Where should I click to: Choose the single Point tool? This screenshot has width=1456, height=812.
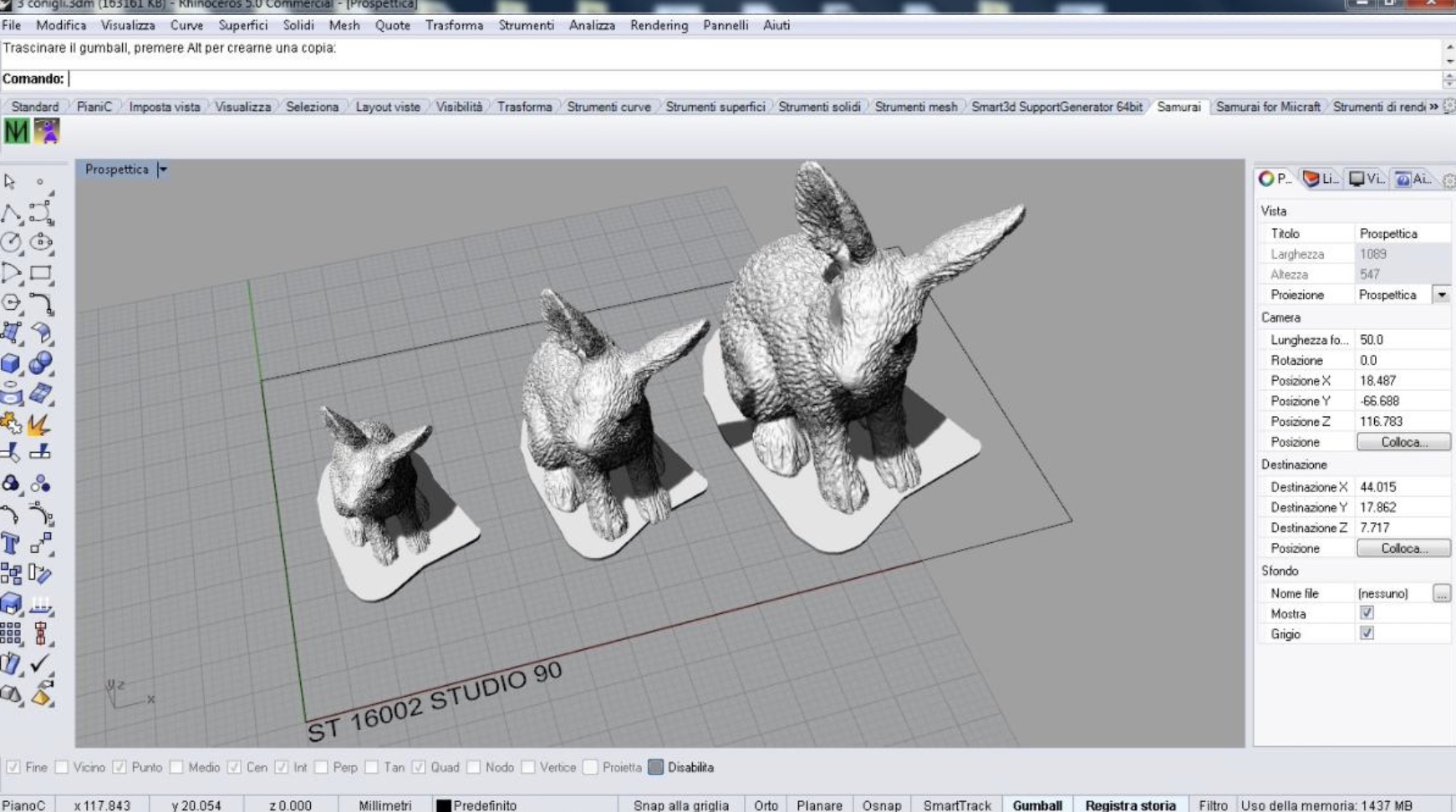click(40, 181)
